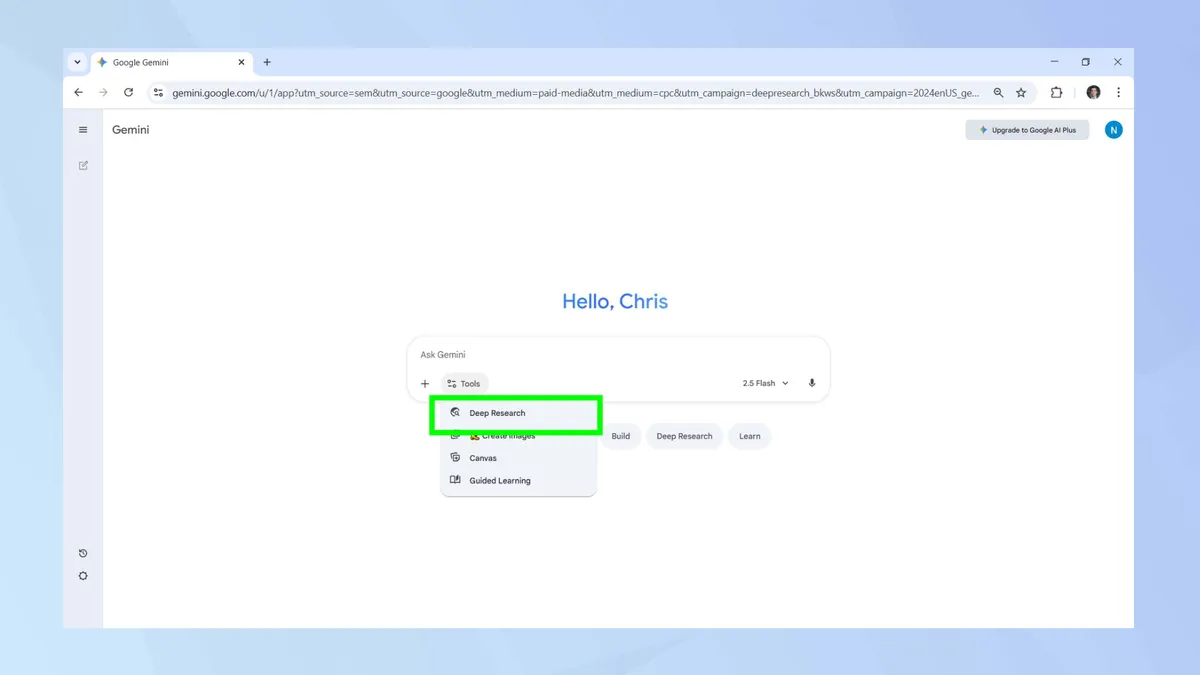The width and height of the screenshot is (1200, 675).
Task: Open Chrome's tab search chevron
Action: pyautogui.click(x=77, y=61)
